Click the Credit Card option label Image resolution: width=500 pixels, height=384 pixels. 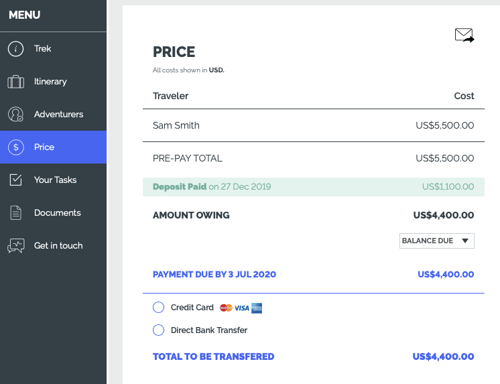tap(192, 307)
